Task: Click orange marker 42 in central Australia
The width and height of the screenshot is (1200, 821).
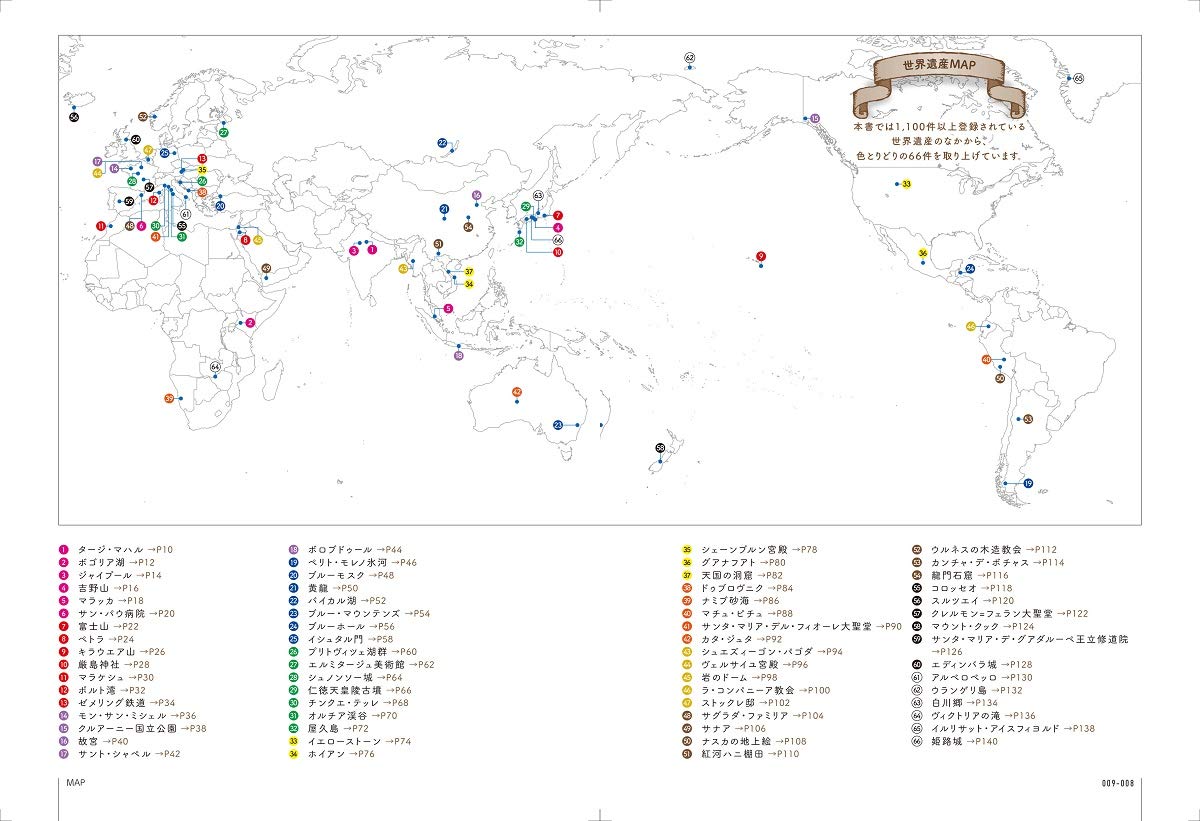Action: tap(517, 392)
